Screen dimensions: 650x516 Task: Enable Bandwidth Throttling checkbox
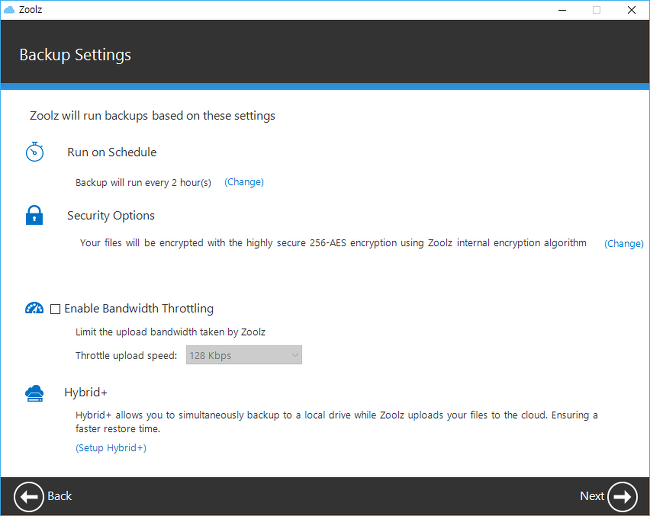coord(55,309)
